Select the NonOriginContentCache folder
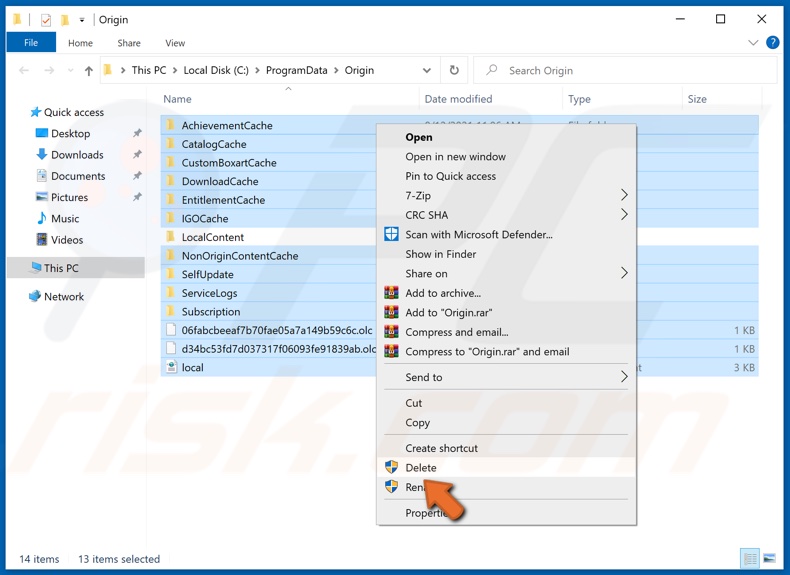This screenshot has height=575, width=790. coord(240,256)
